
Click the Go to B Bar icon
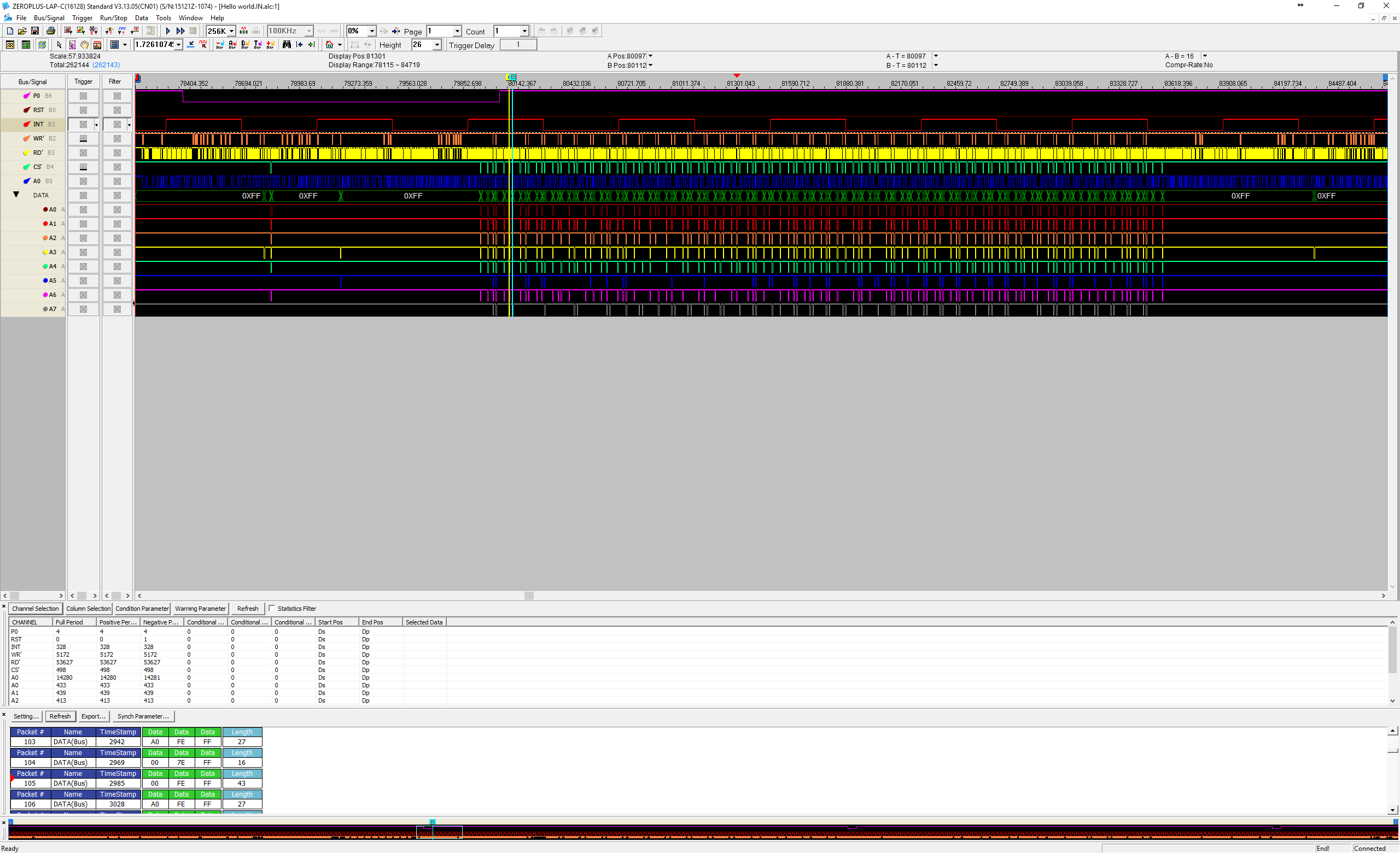245,45
